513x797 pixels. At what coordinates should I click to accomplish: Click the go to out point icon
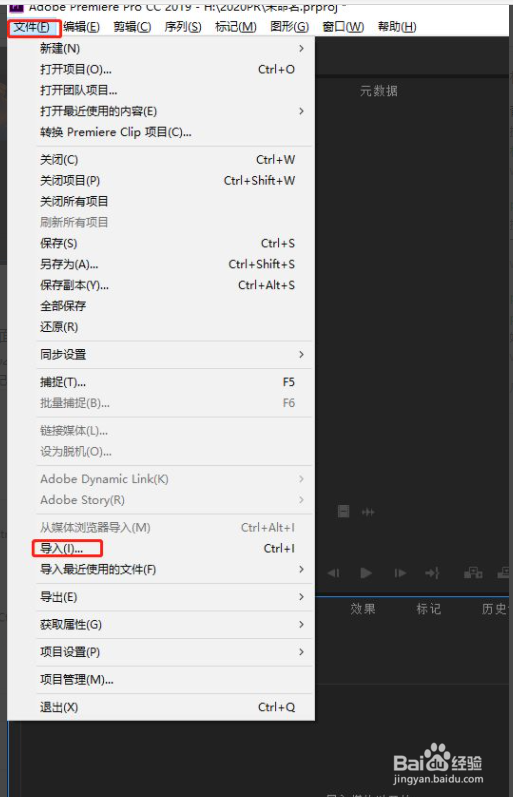(x=433, y=573)
